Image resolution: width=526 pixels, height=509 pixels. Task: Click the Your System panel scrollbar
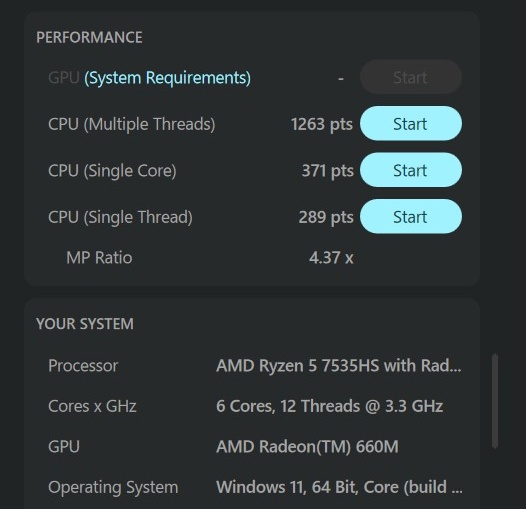click(x=494, y=401)
